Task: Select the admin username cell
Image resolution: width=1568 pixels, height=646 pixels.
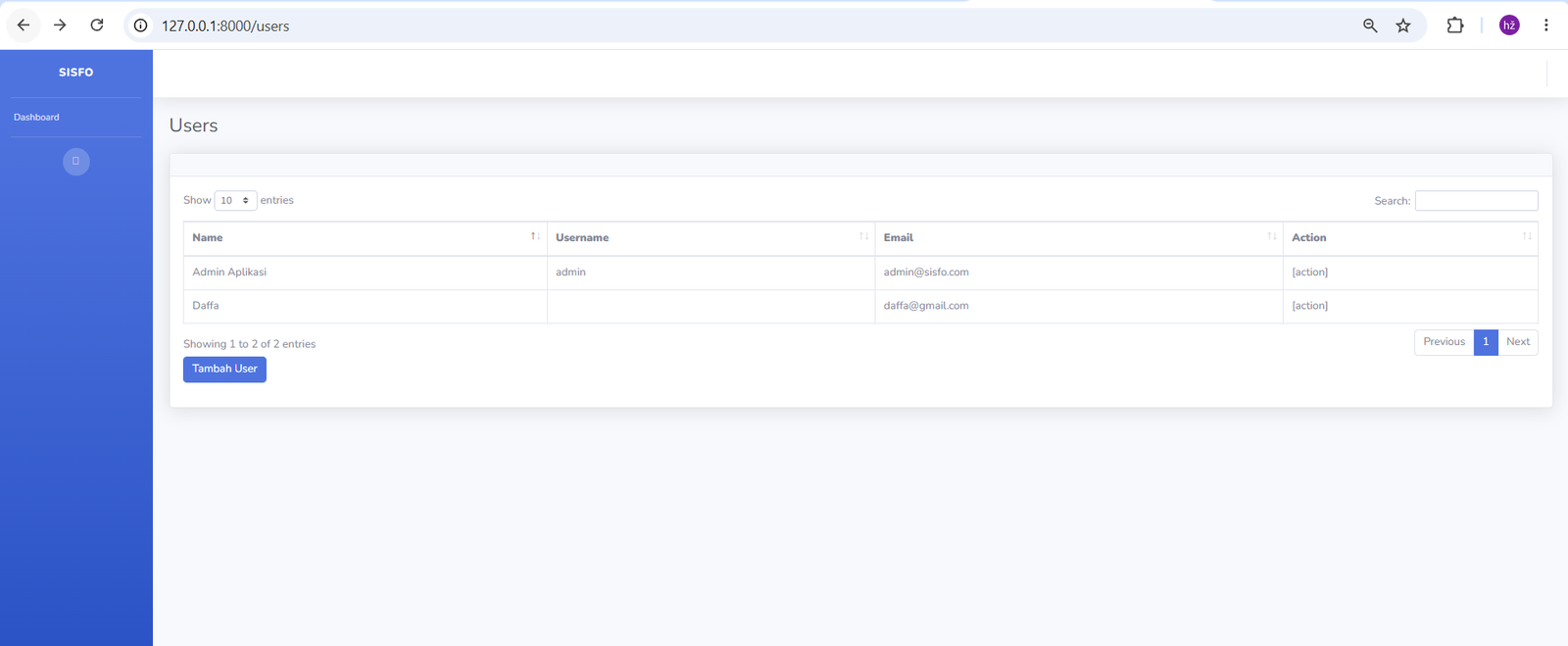Action: (710, 273)
